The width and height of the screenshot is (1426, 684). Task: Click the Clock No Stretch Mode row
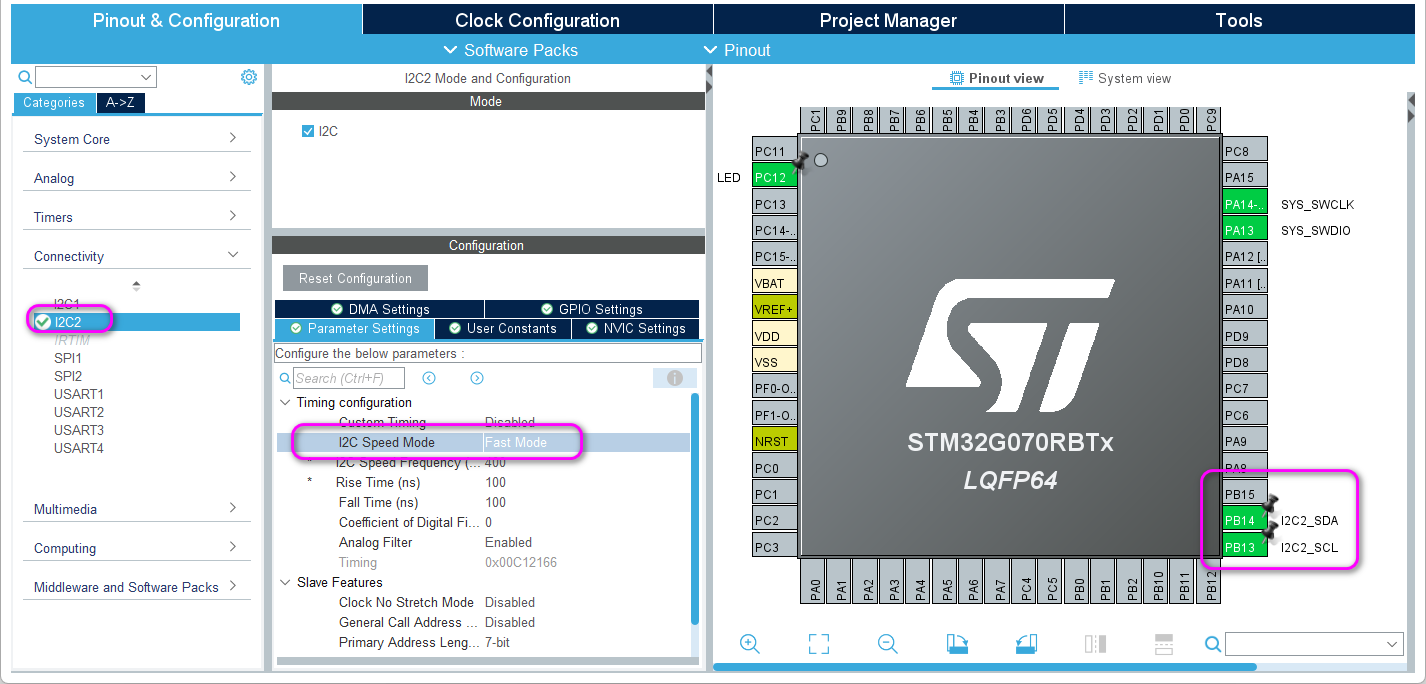click(483, 602)
